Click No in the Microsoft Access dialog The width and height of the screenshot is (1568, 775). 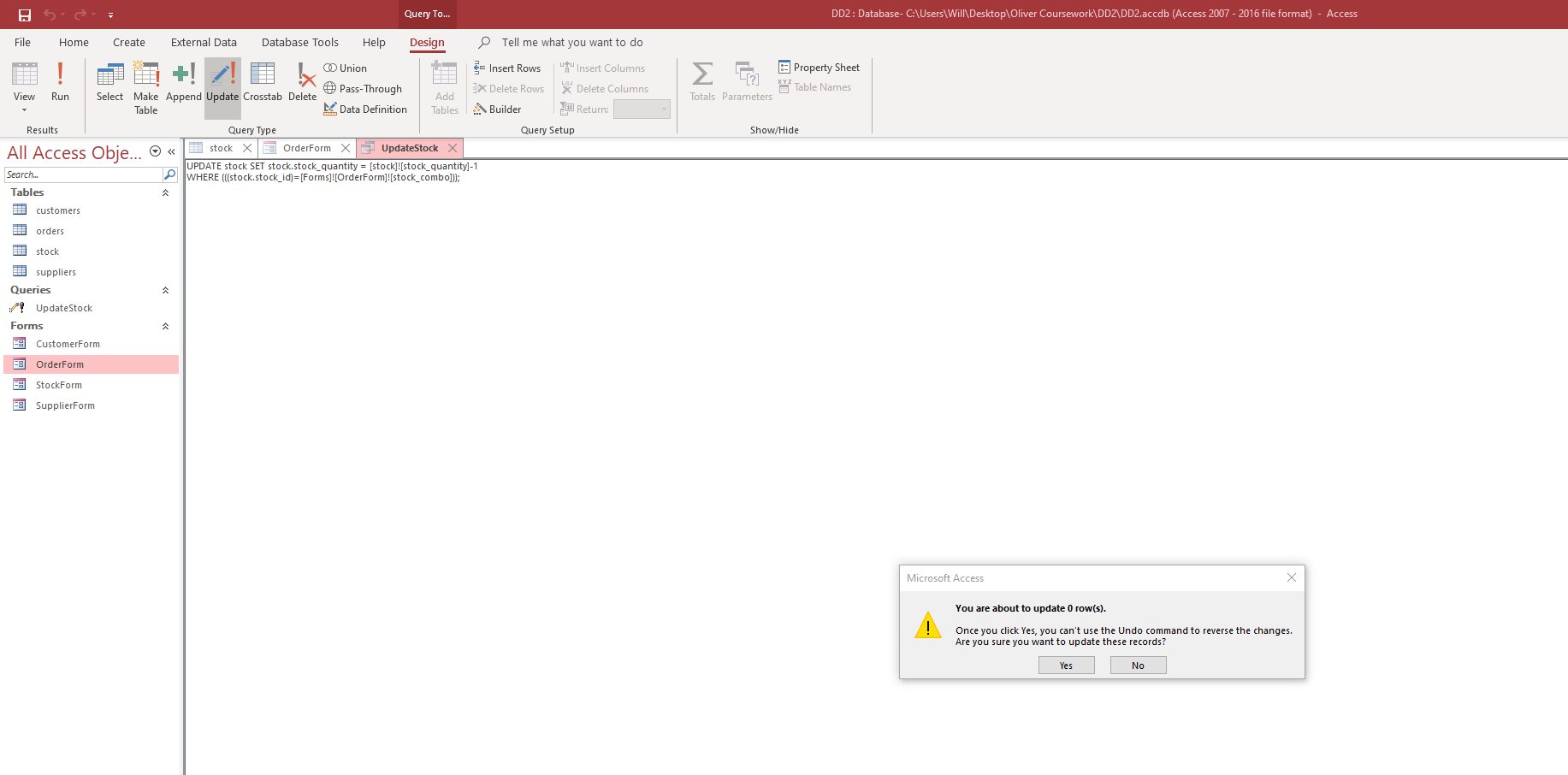tap(1138, 666)
